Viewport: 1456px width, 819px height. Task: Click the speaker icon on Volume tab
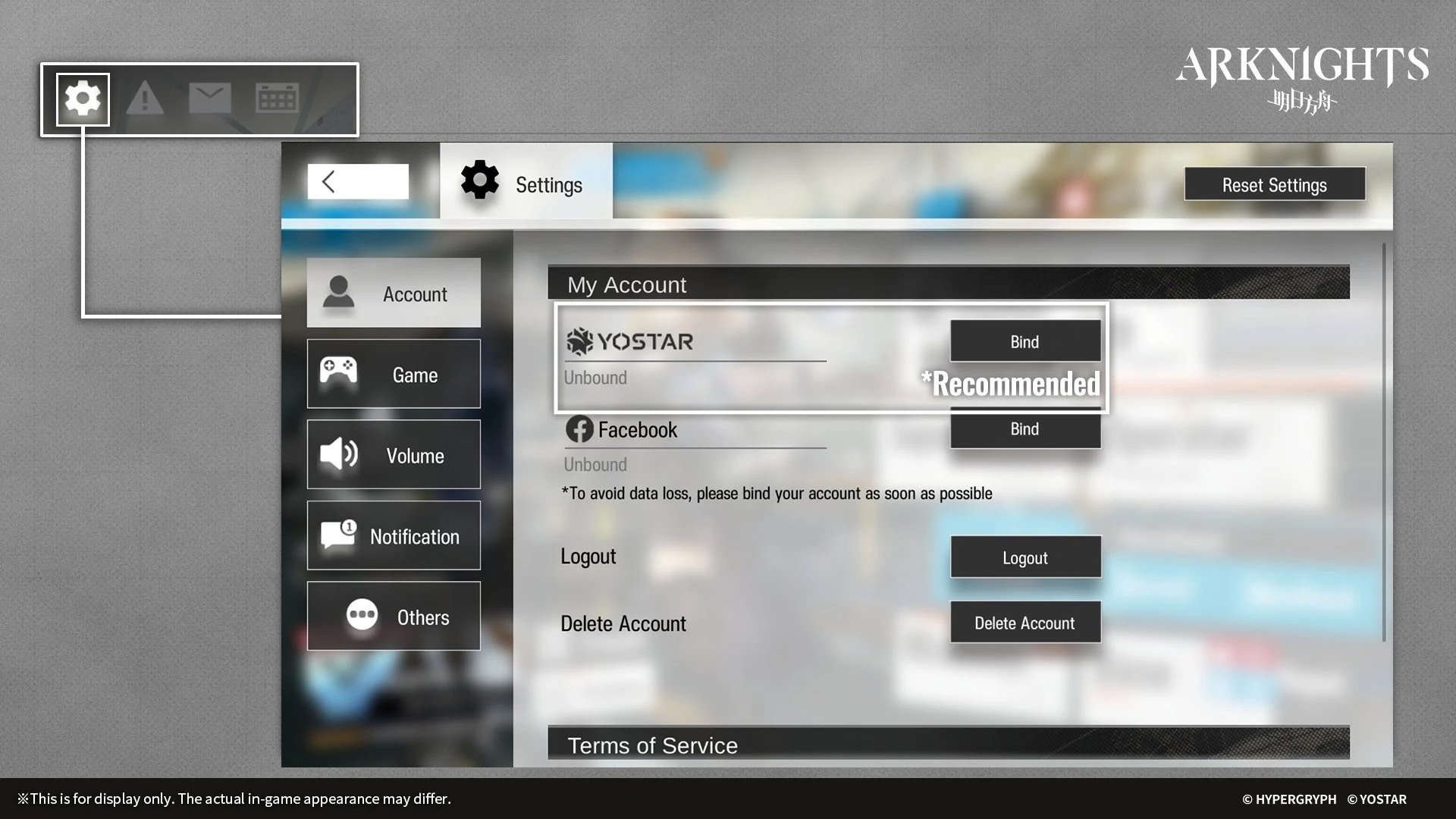tap(338, 454)
